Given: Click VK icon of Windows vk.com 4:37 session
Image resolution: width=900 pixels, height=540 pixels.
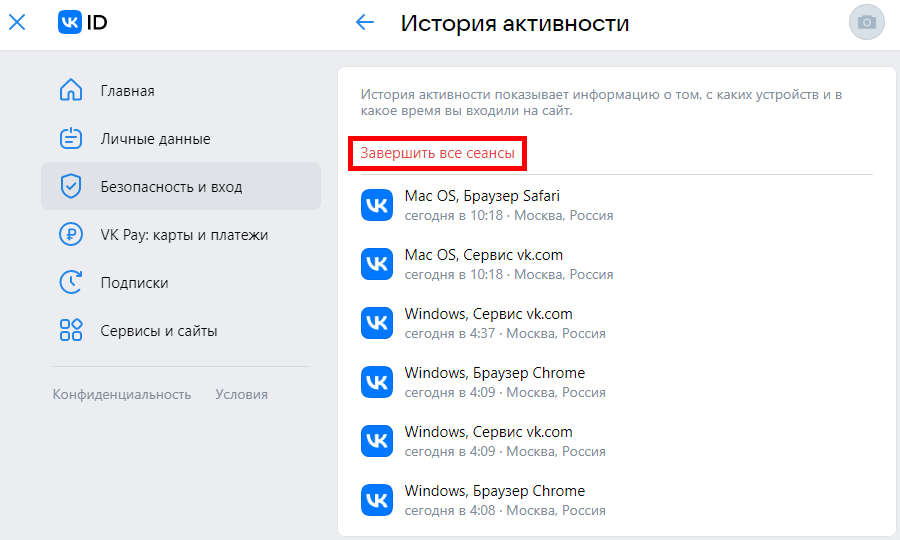Looking at the screenshot, I should pos(377,323).
